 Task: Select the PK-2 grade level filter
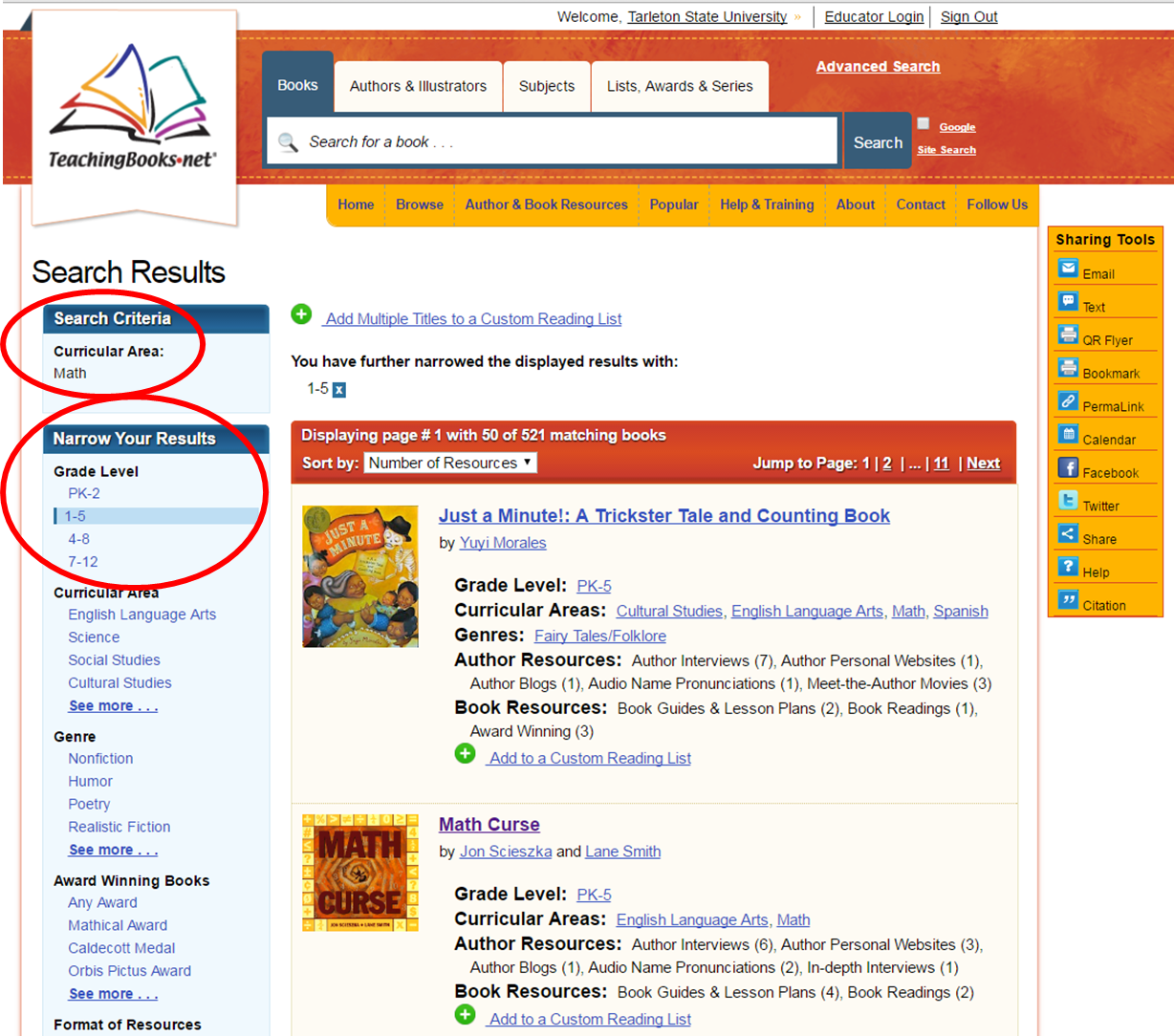84,494
